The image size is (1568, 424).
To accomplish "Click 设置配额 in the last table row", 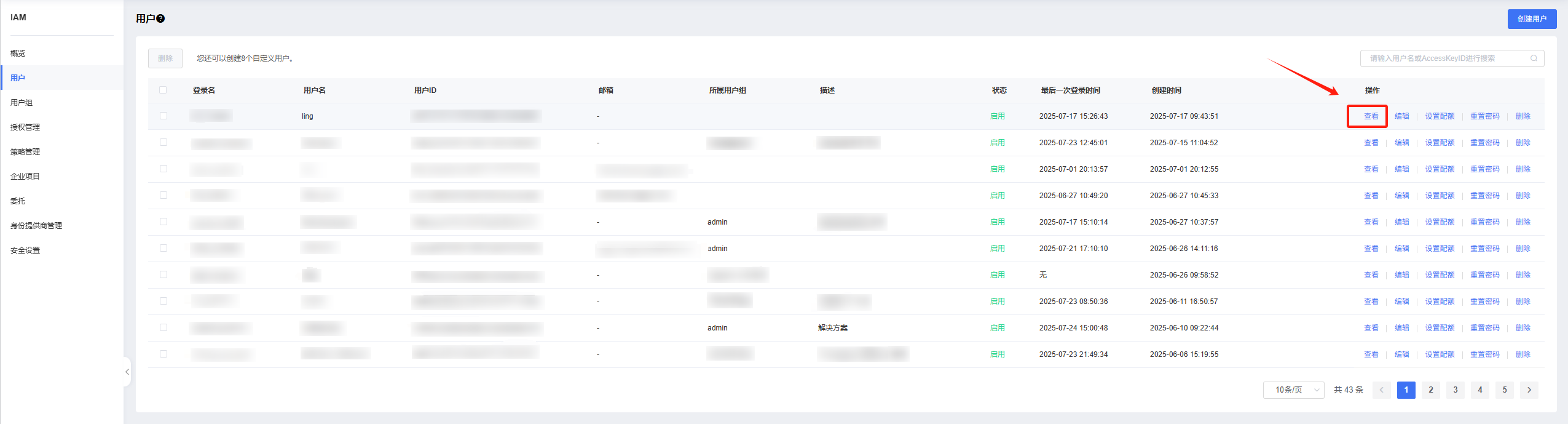I will pos(1440,354).
